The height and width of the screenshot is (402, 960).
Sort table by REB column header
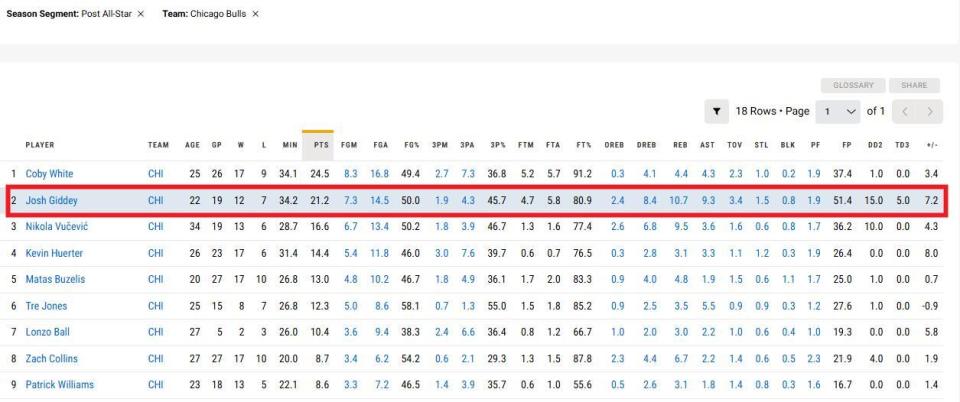click(x=681, y=145)
